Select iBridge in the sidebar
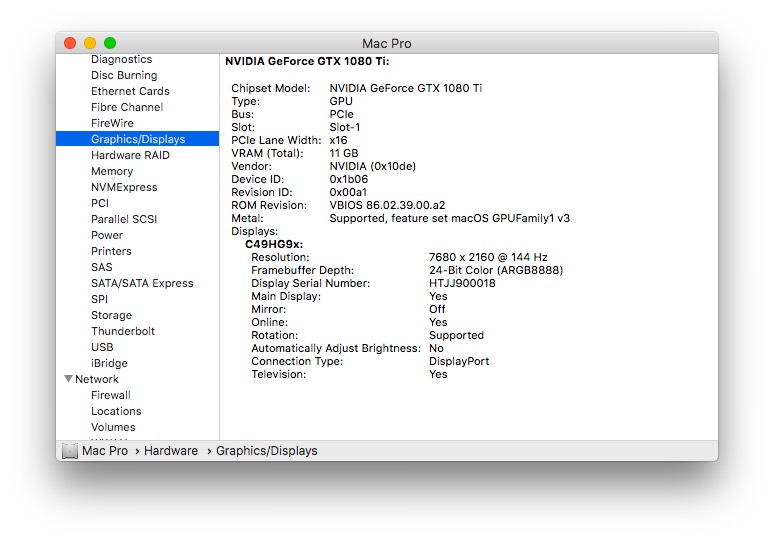 (109, 363)
